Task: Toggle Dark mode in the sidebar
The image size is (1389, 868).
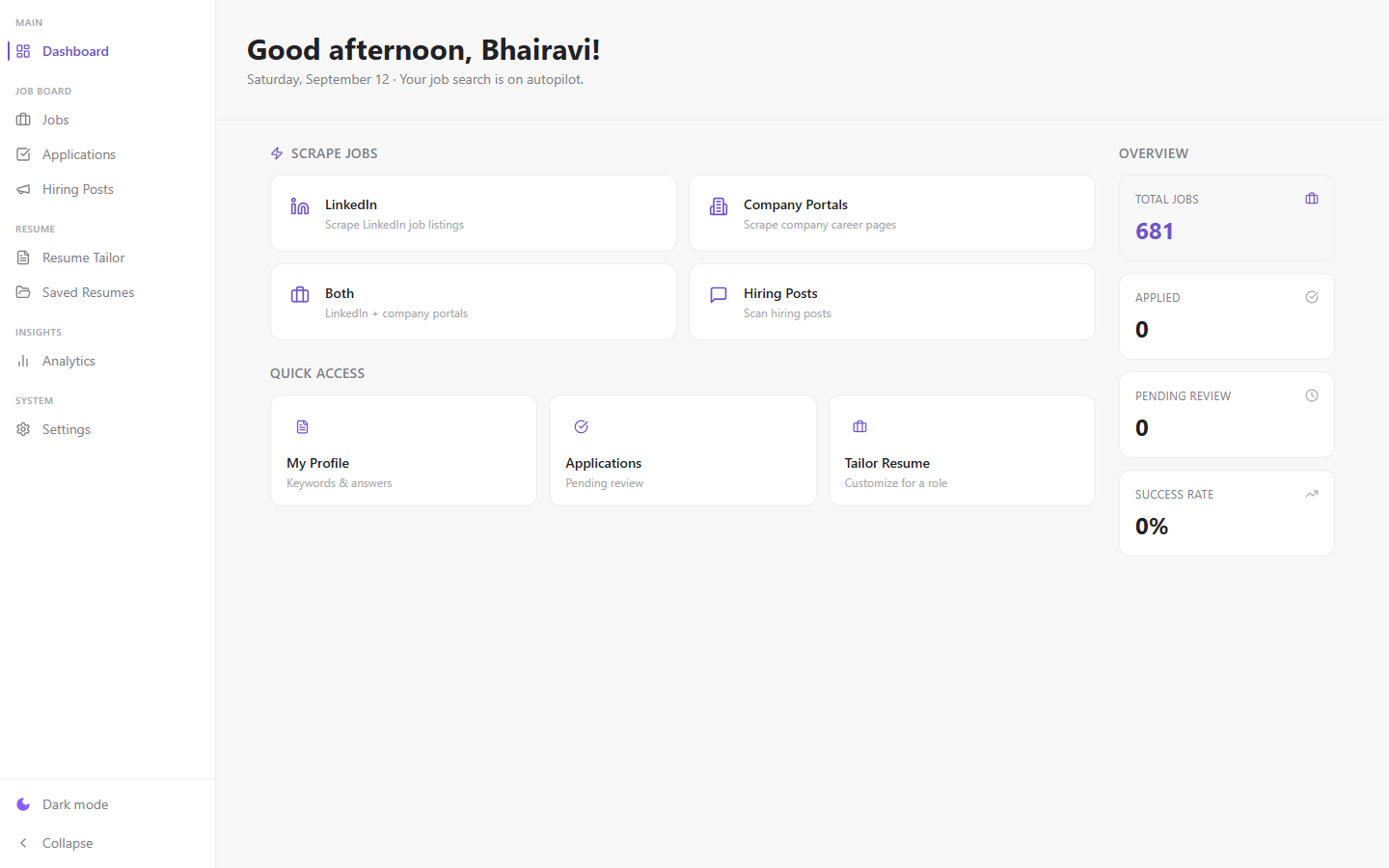Action: (107, 804)
